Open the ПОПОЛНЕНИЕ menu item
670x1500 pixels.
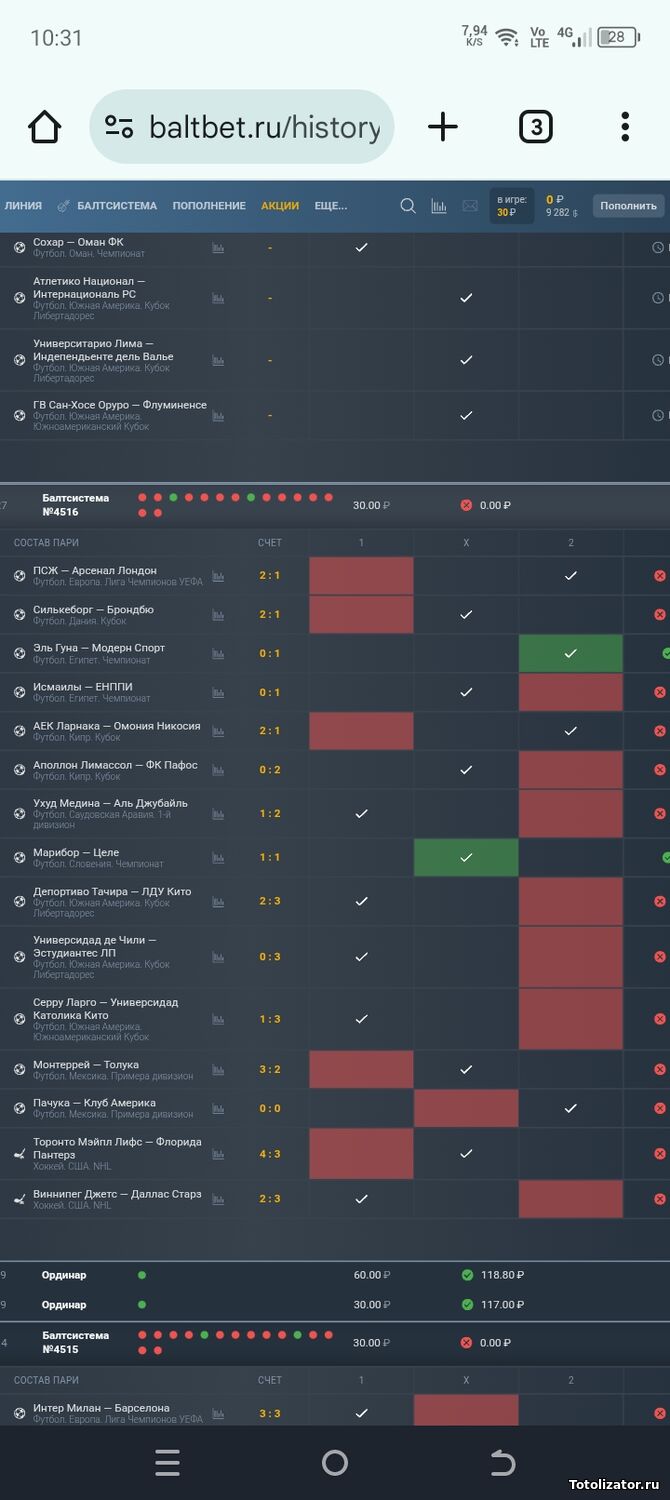click(x=209, y=206)
